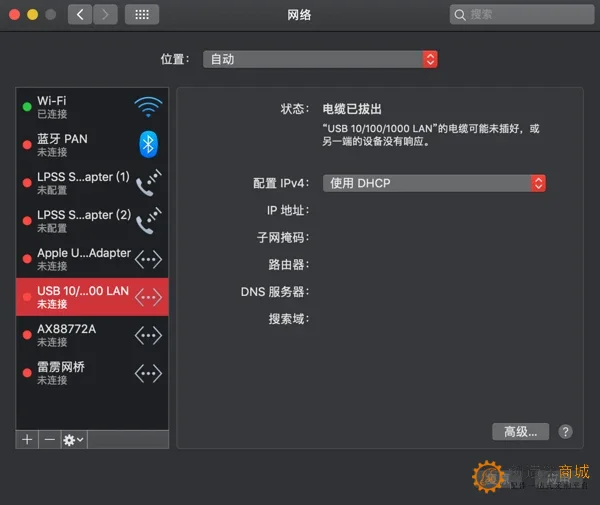Viewport: 600px width, 505px height.
Task: Select the Wi-Fi 已连接 list entry
Action: coord(92,107)
